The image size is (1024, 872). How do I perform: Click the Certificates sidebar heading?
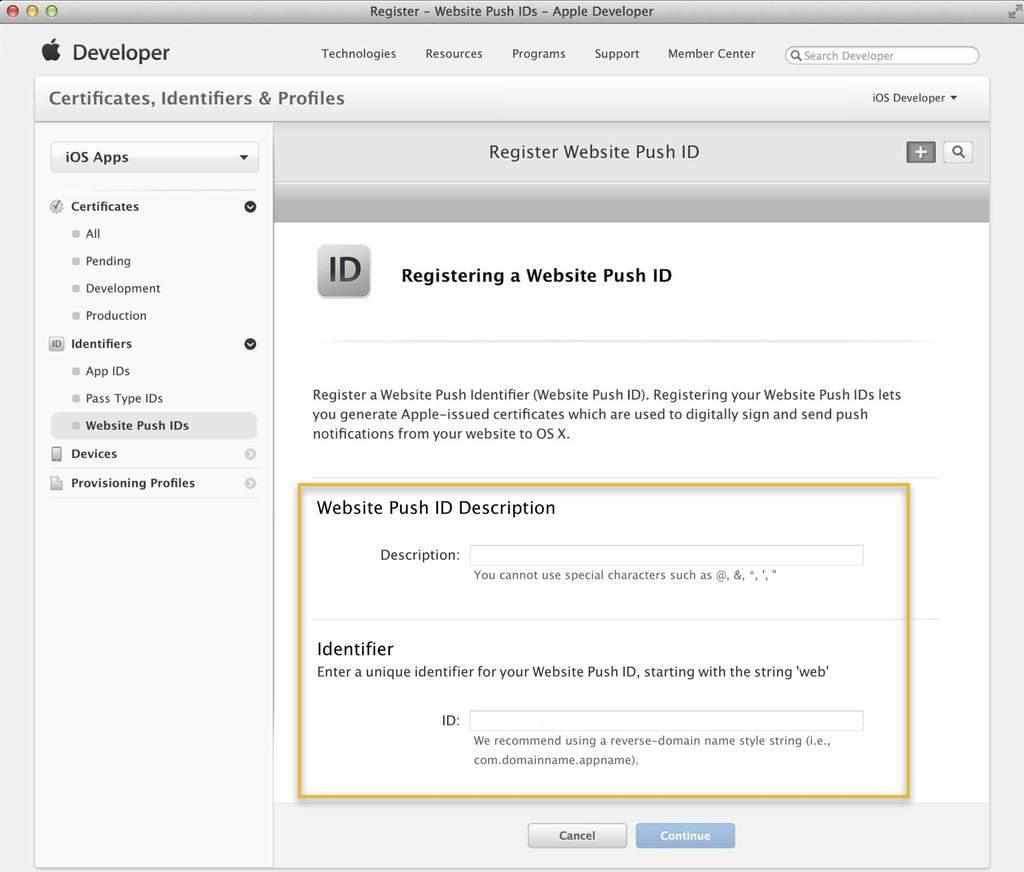[104, 206]
